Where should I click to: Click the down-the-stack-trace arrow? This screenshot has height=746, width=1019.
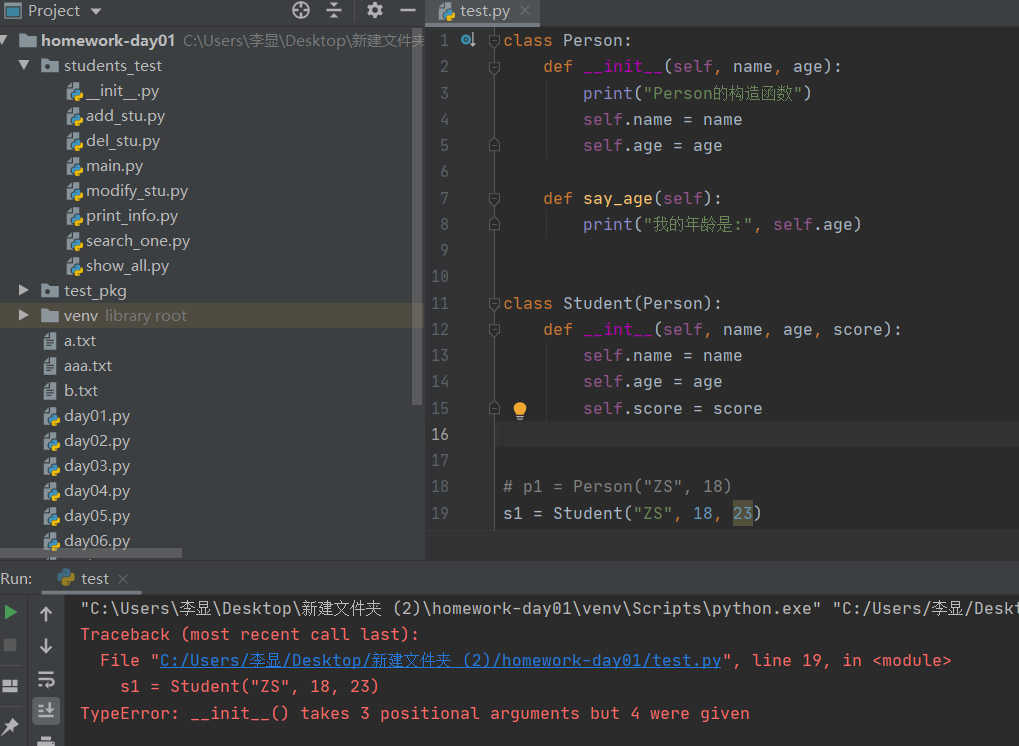click(46, 646)
